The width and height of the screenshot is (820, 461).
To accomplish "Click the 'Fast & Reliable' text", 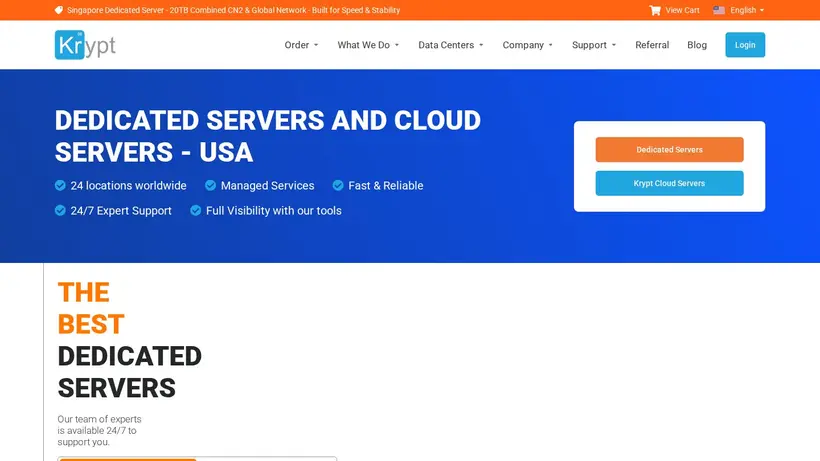I will pos(385,186).
